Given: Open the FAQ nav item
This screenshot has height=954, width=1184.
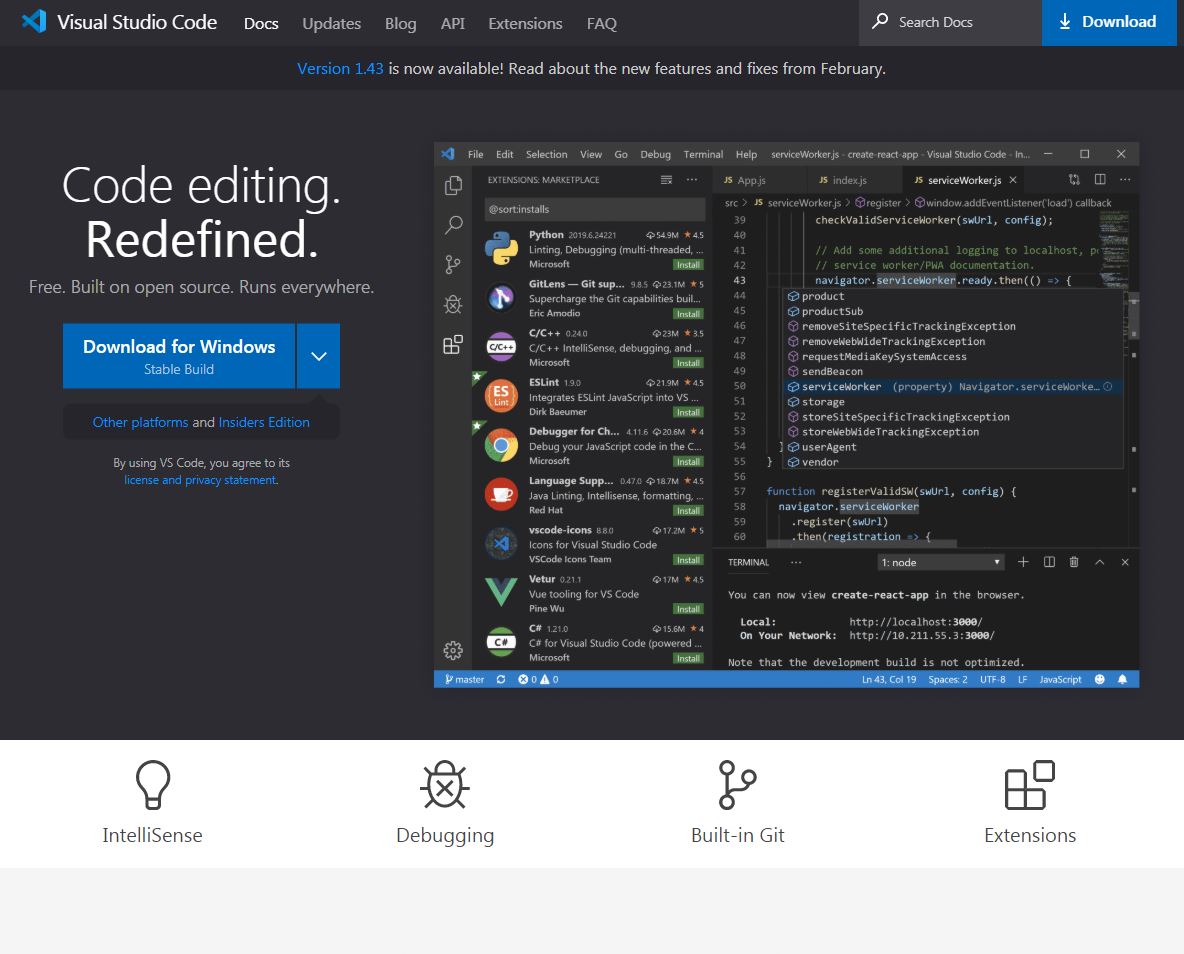Looking at the screenshot, I should pyautogui.click(x=602, y=23).
